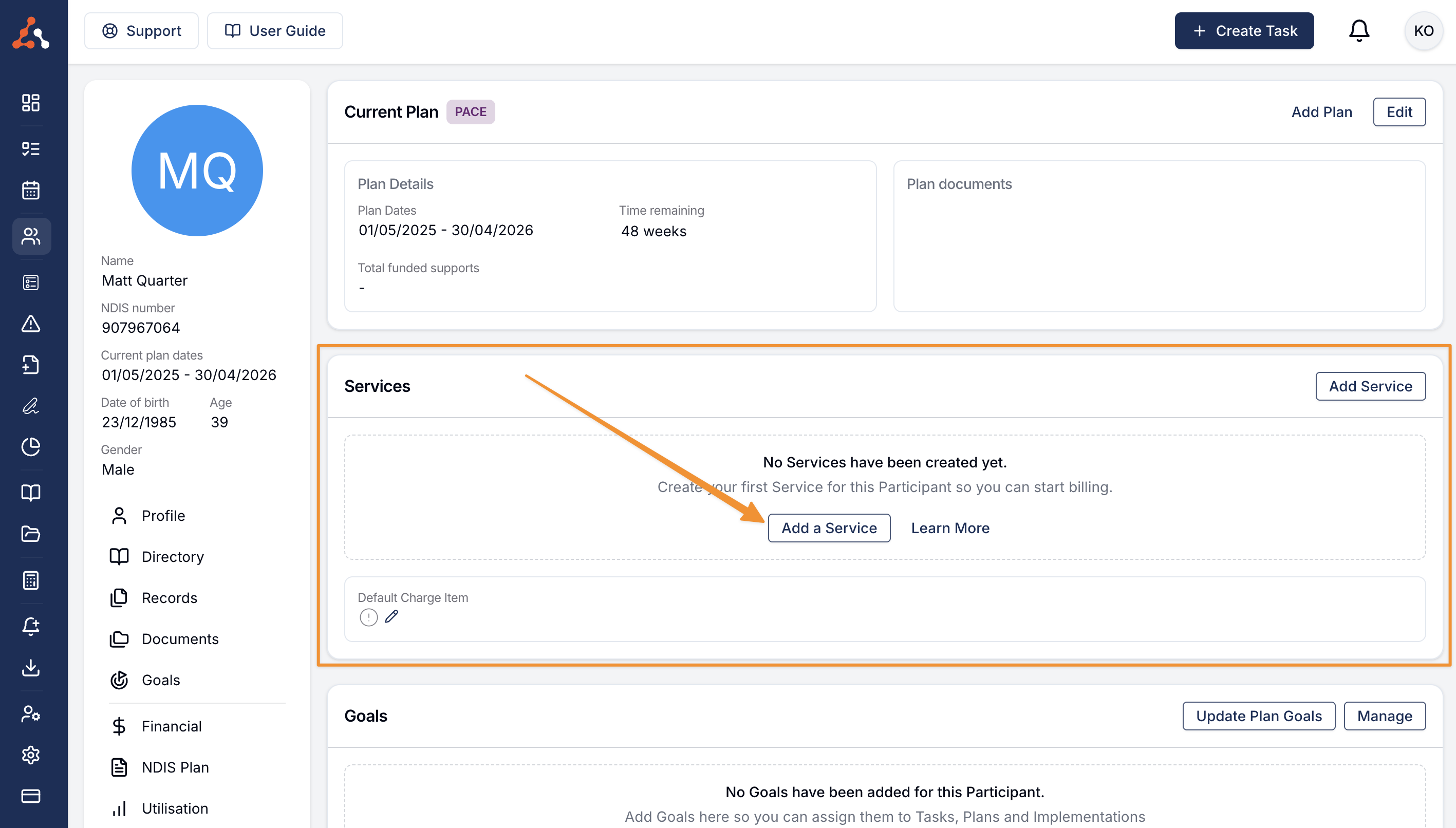The height and width of the screenshot is (828, 1456).
Task: Open Documents in participant menu
Action: 180,638
